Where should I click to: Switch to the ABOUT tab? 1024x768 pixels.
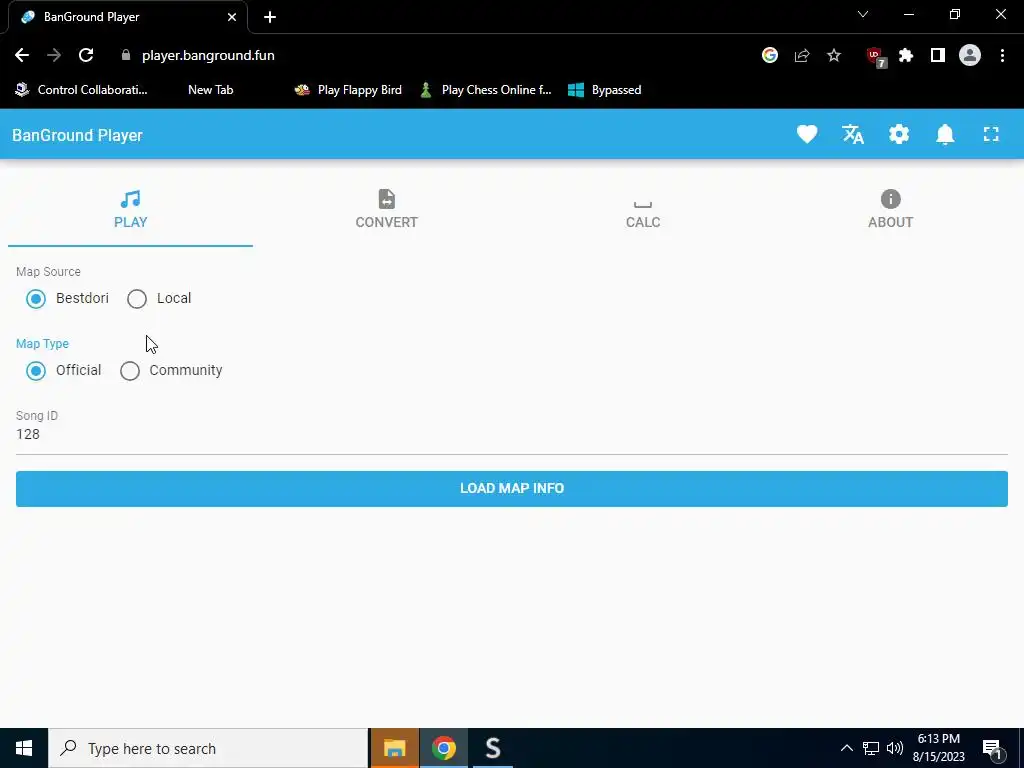pos(890,210)
